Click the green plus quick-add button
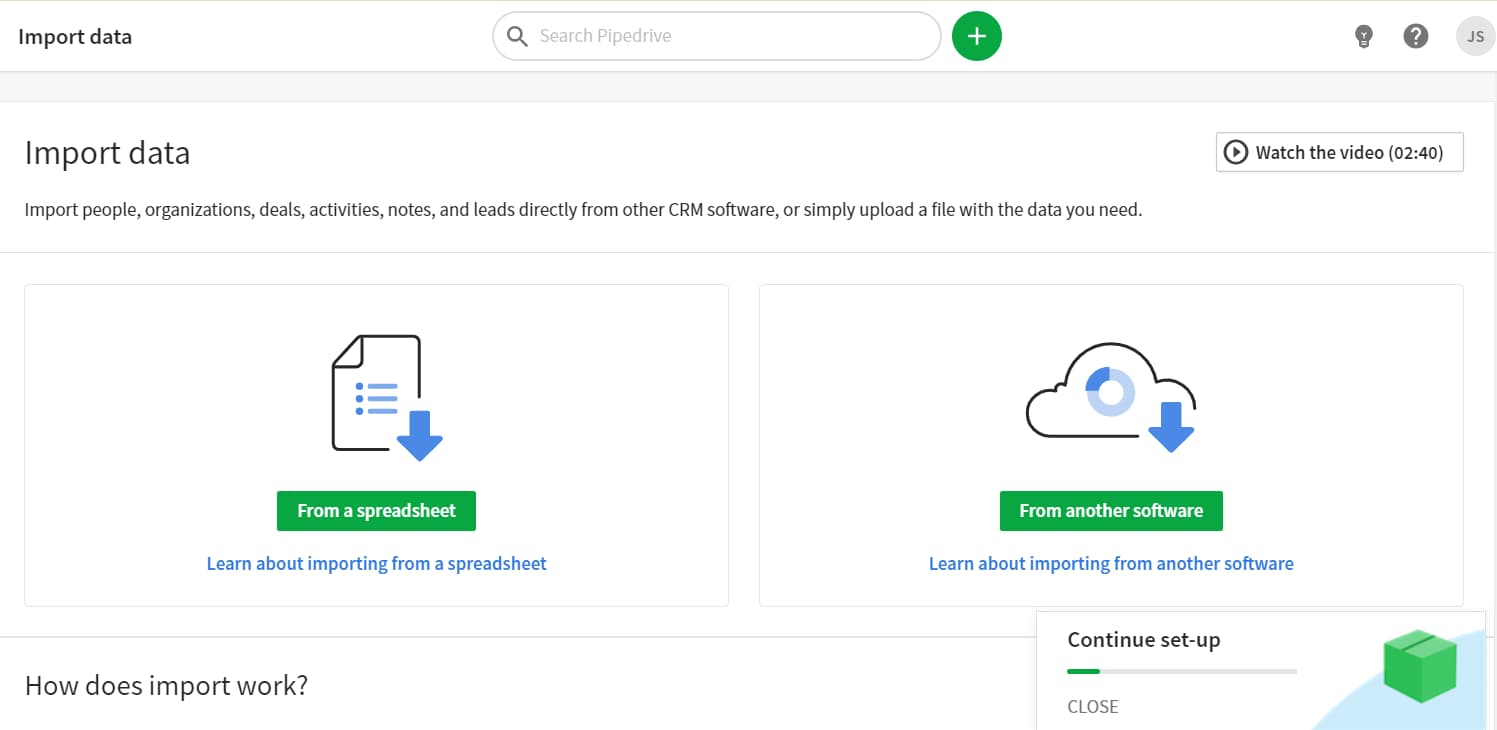Image resolution: width=1497 pixels, height=730 pixels. tap(976, 36)
